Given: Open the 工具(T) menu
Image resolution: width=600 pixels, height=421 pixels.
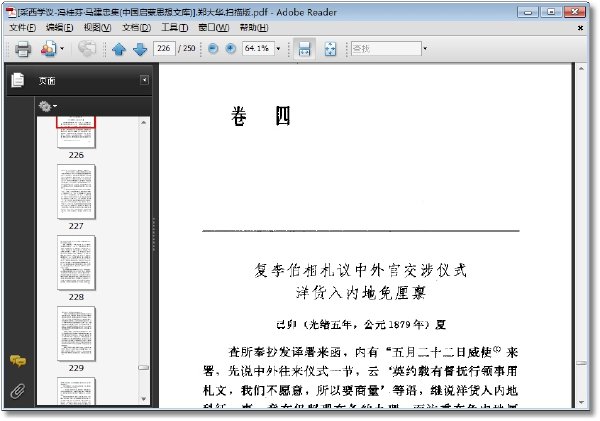Looking at the screenshot, I should pos(174,28).
